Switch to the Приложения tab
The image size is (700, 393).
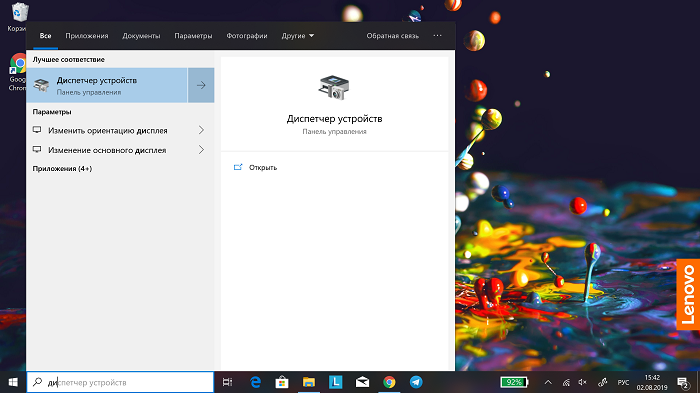point(87,36)
